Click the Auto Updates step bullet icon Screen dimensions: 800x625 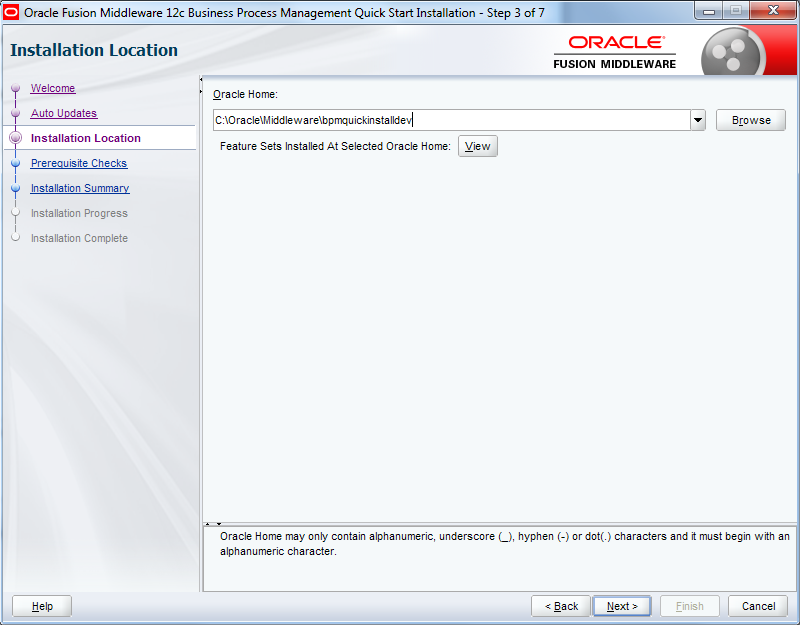click(x=15, y=113)
